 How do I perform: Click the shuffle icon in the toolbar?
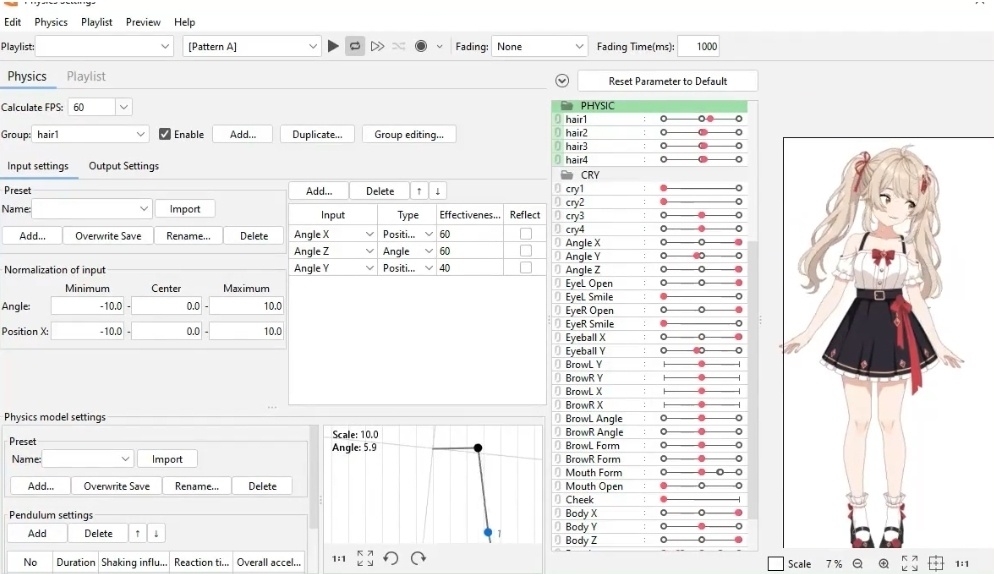click(x=399, y=46)
